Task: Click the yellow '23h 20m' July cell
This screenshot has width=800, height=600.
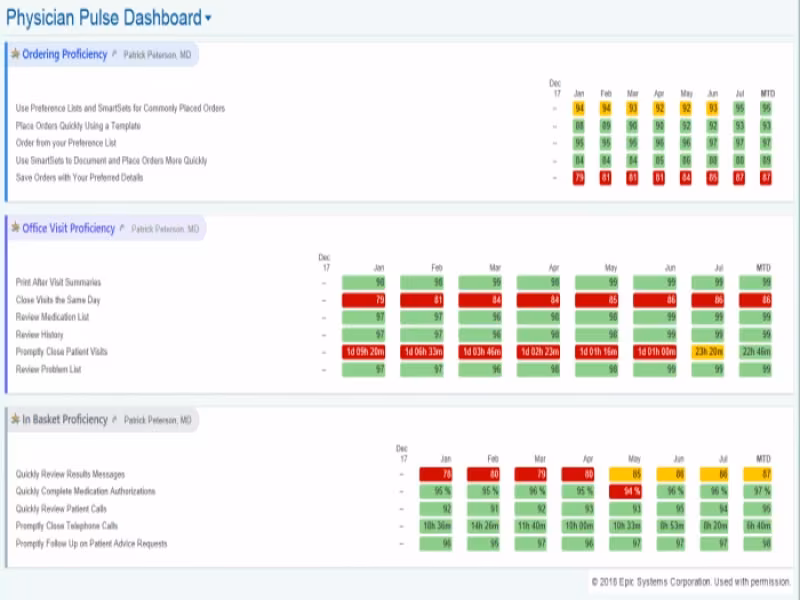Action: [x=708, y=352]
